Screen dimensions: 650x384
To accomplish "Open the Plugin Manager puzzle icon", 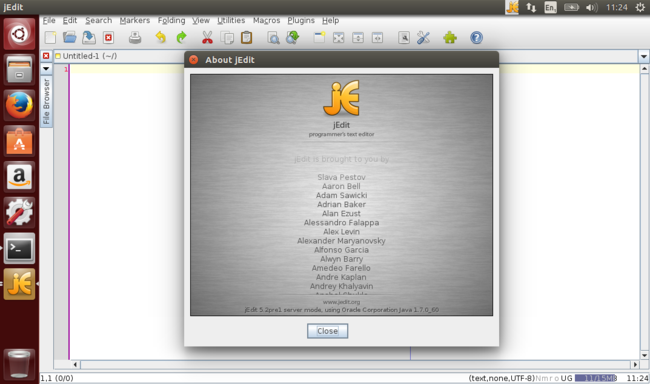I will 450,38.
